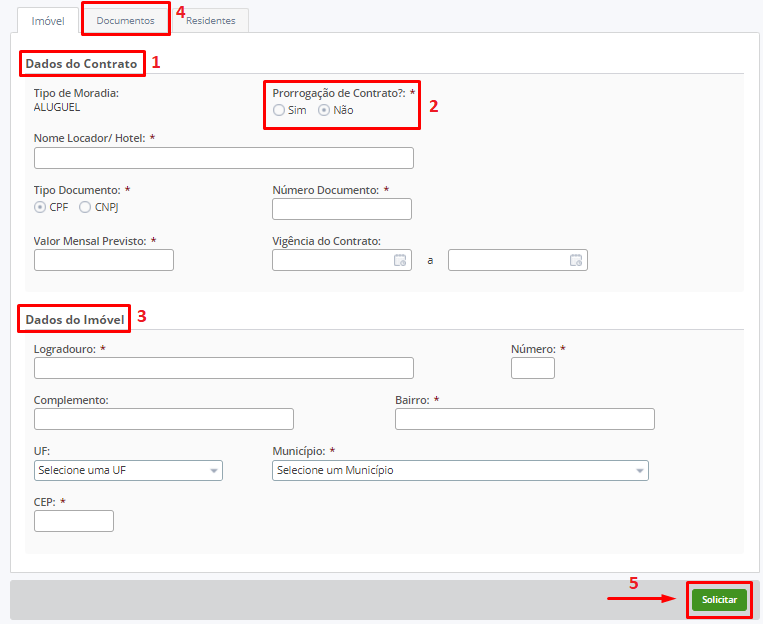The image size is (763, 624).
Task: Select Não for Prorrogação de Contrato
Action: click(x=324, y=110)
